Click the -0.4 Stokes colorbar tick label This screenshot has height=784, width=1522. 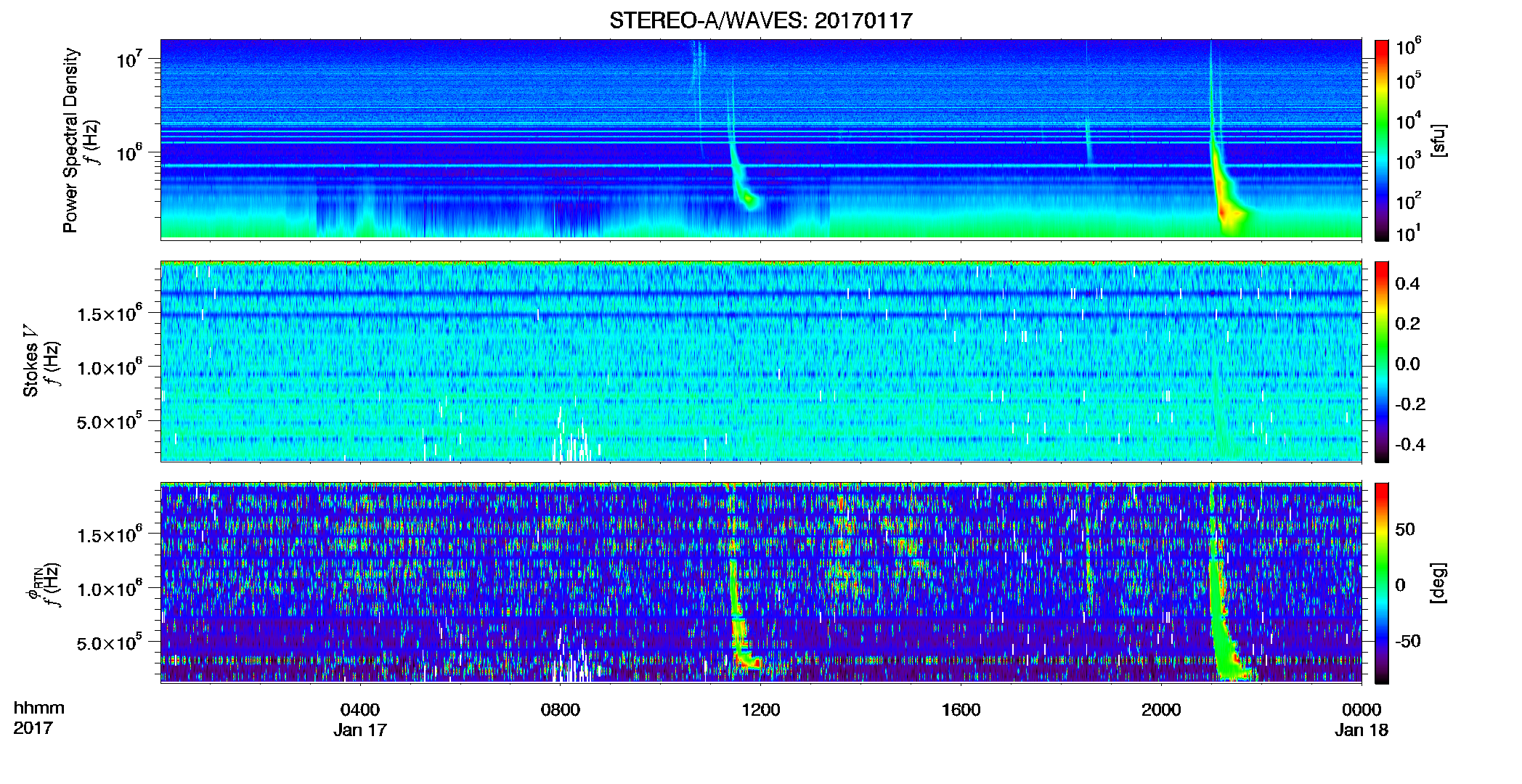click(x=1410, y=444)
